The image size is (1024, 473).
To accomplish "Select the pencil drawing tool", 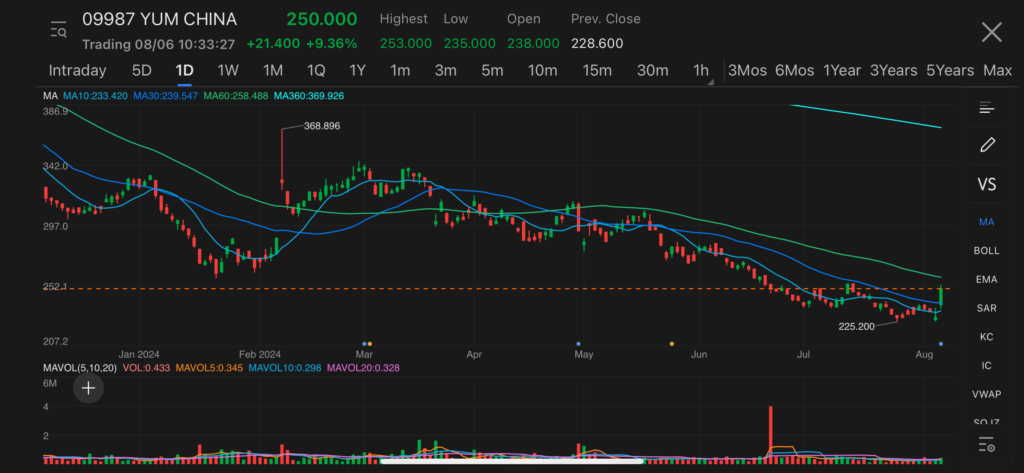I will click(x=987, y=145).
